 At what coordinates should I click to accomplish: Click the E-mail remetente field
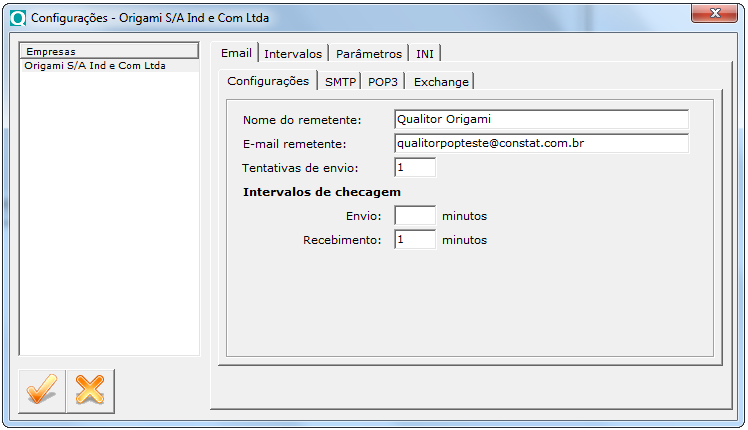(541, 143)
